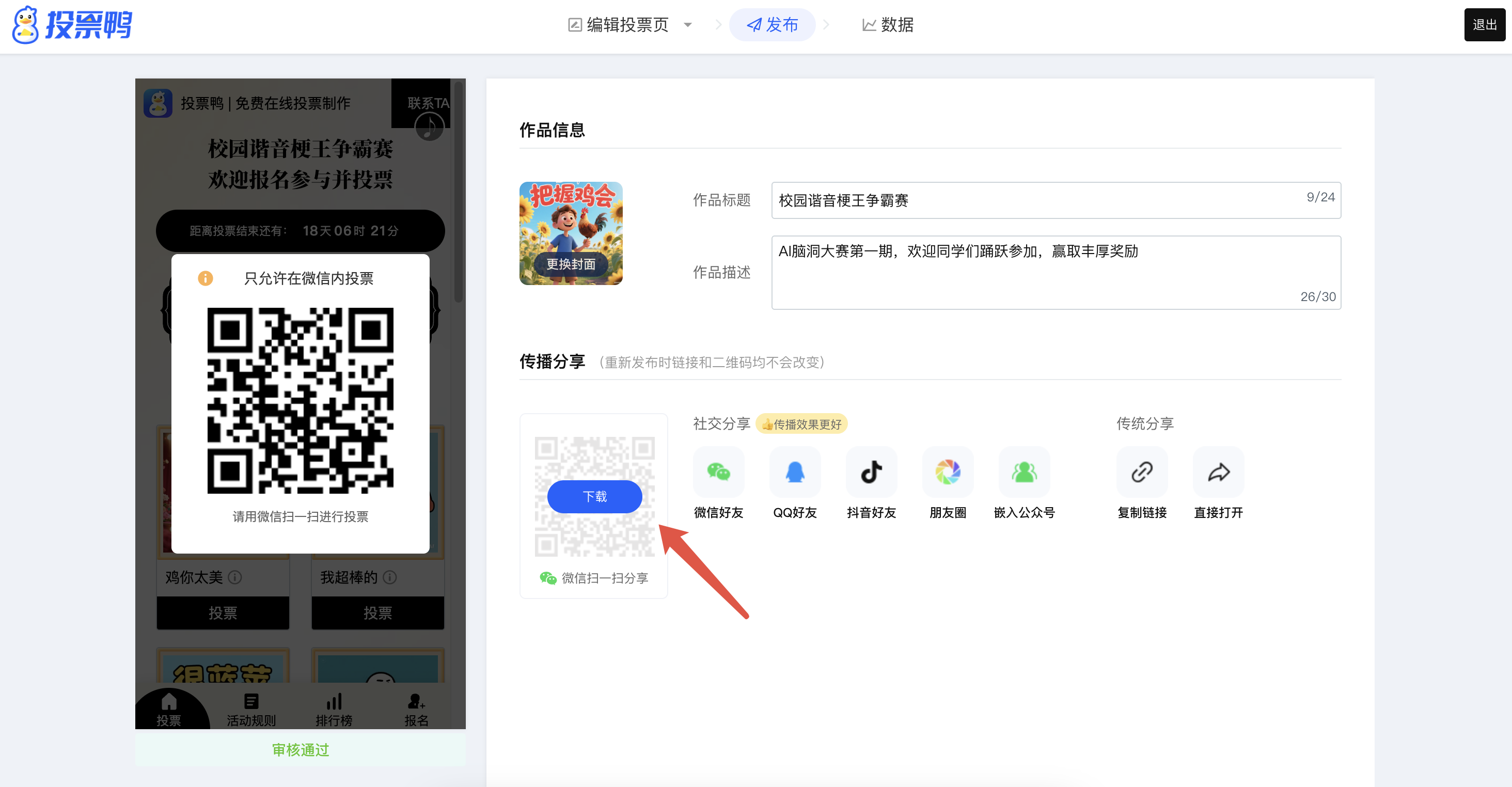Share to QQ好友

(795, 472)
